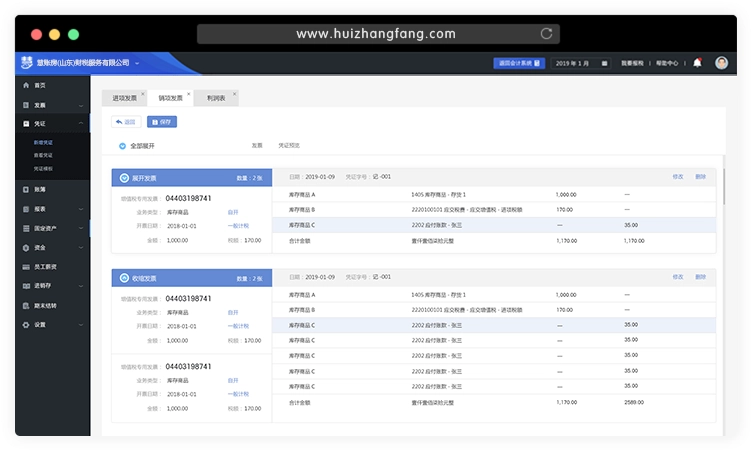This screenshot has height=451, width=752.
Task: Click the 账簿 ledger icon in sidebar
Action: coord(26,190)
